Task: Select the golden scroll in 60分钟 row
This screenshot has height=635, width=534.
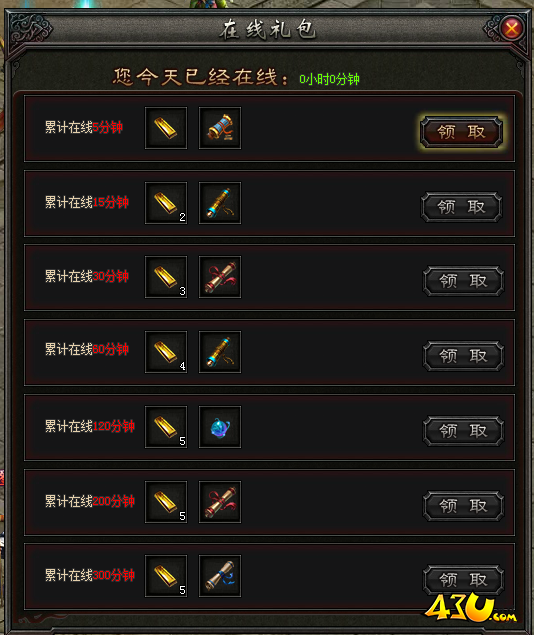Action: pos(220,352)
